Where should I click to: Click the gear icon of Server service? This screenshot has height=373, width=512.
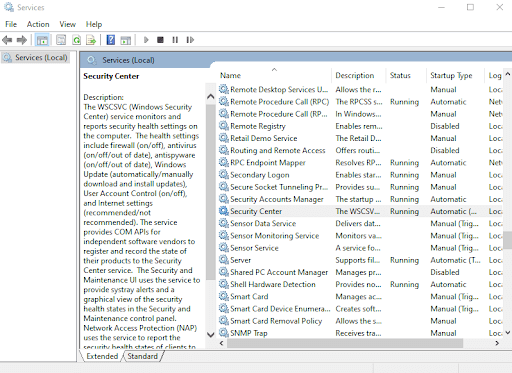[223, 260]
